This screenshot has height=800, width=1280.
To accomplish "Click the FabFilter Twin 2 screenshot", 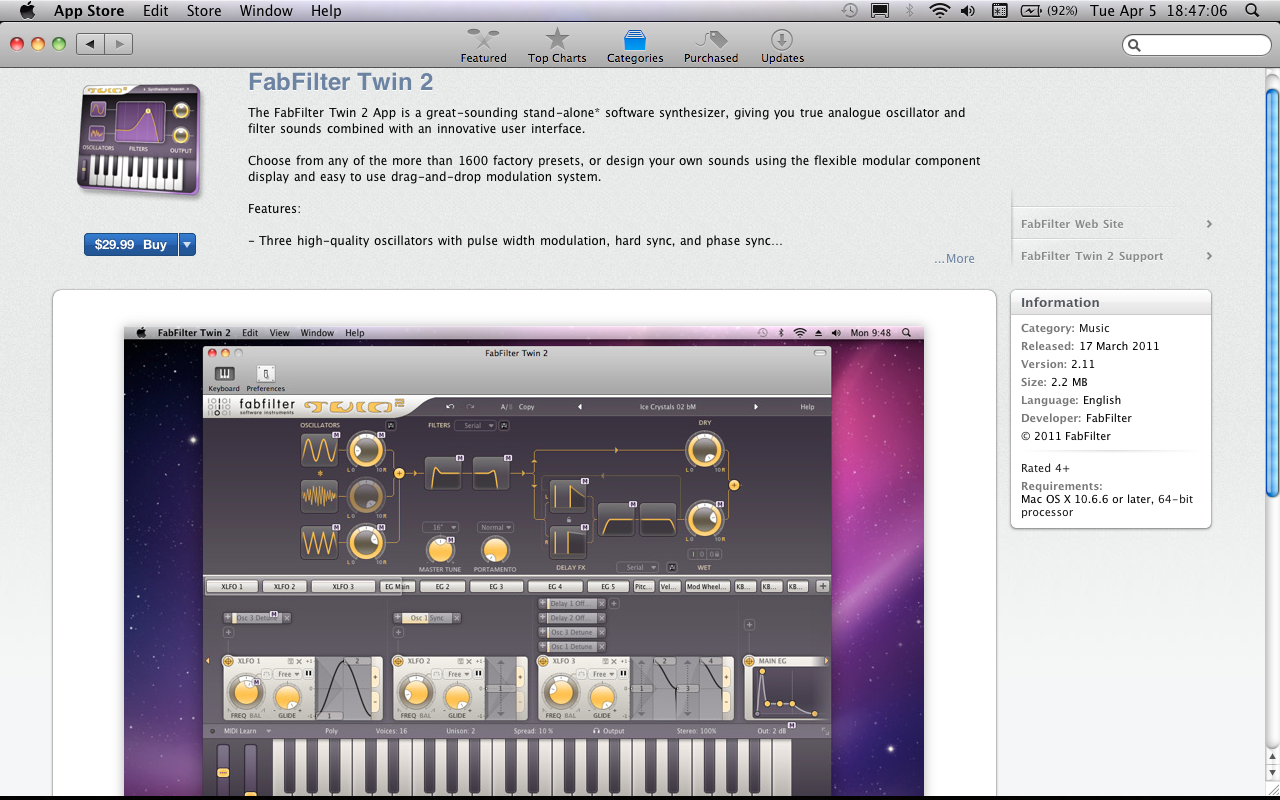I will [x=524, y=560].
